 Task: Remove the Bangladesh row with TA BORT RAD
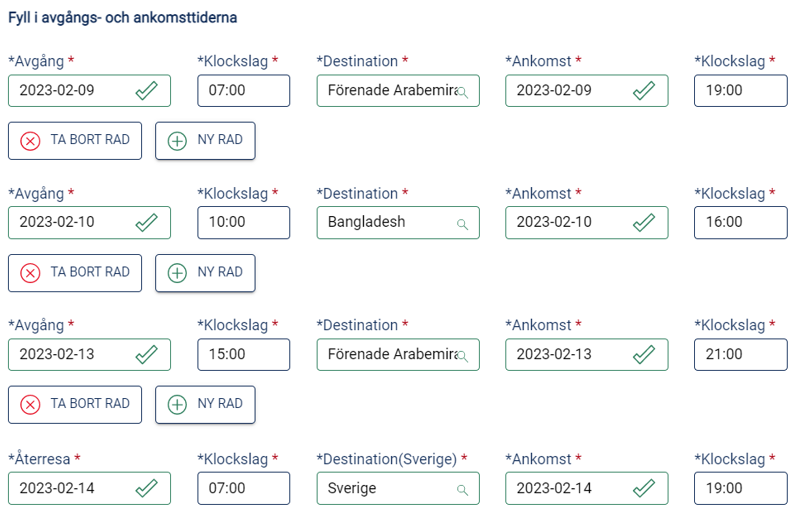pyautogui.click(x=75, y=273)
